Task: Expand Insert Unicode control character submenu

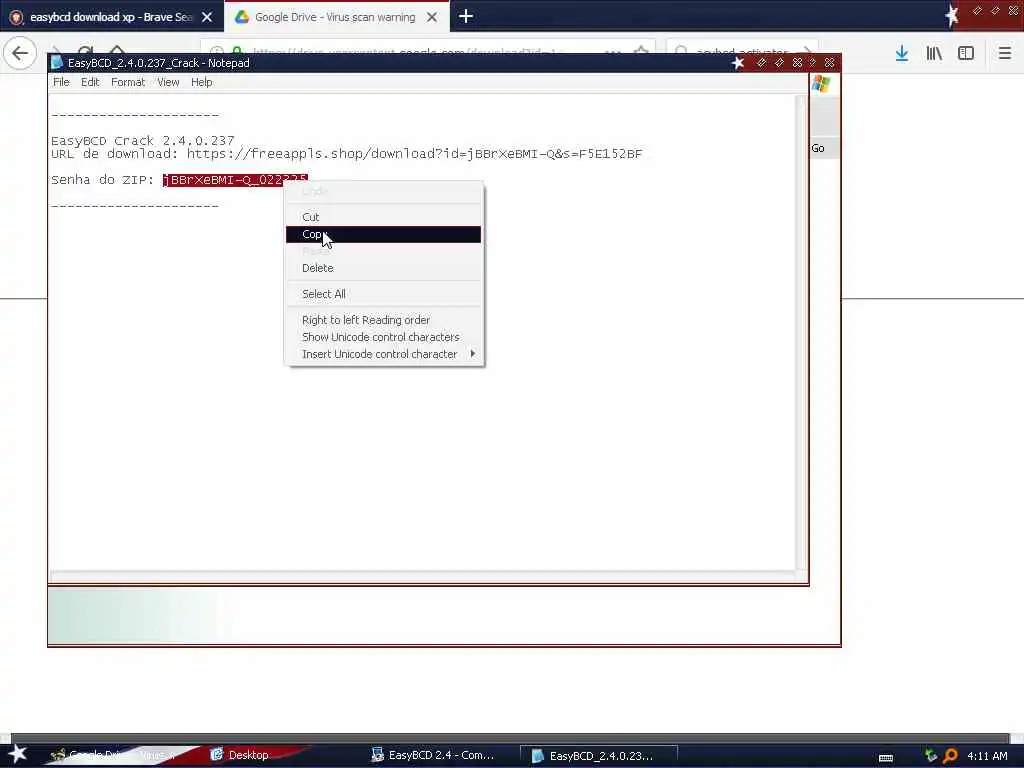Action: pyautogui.click(x=383, y=354)
